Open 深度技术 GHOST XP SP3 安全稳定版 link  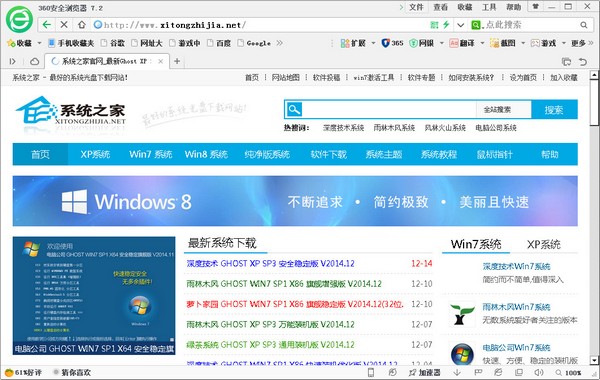point(271,263)
